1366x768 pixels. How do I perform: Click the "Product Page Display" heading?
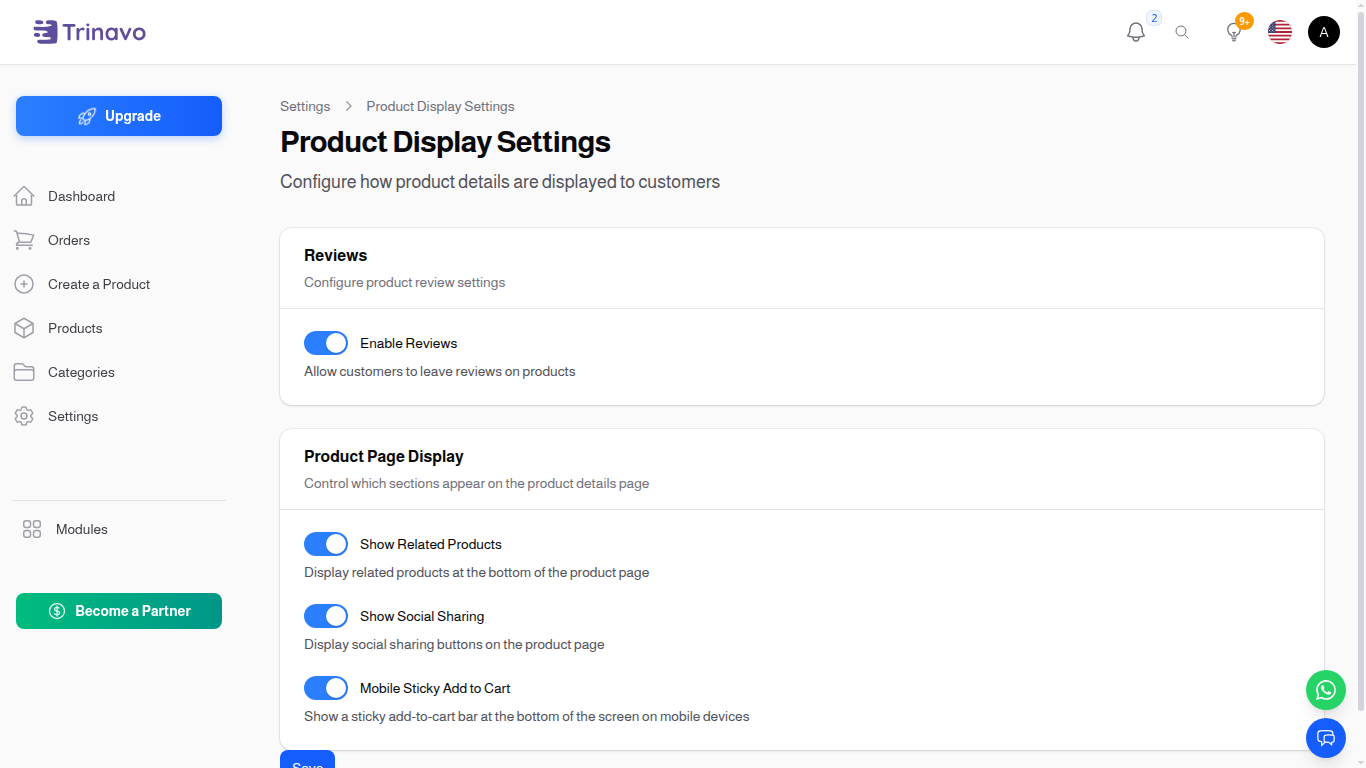click(384, 456)
